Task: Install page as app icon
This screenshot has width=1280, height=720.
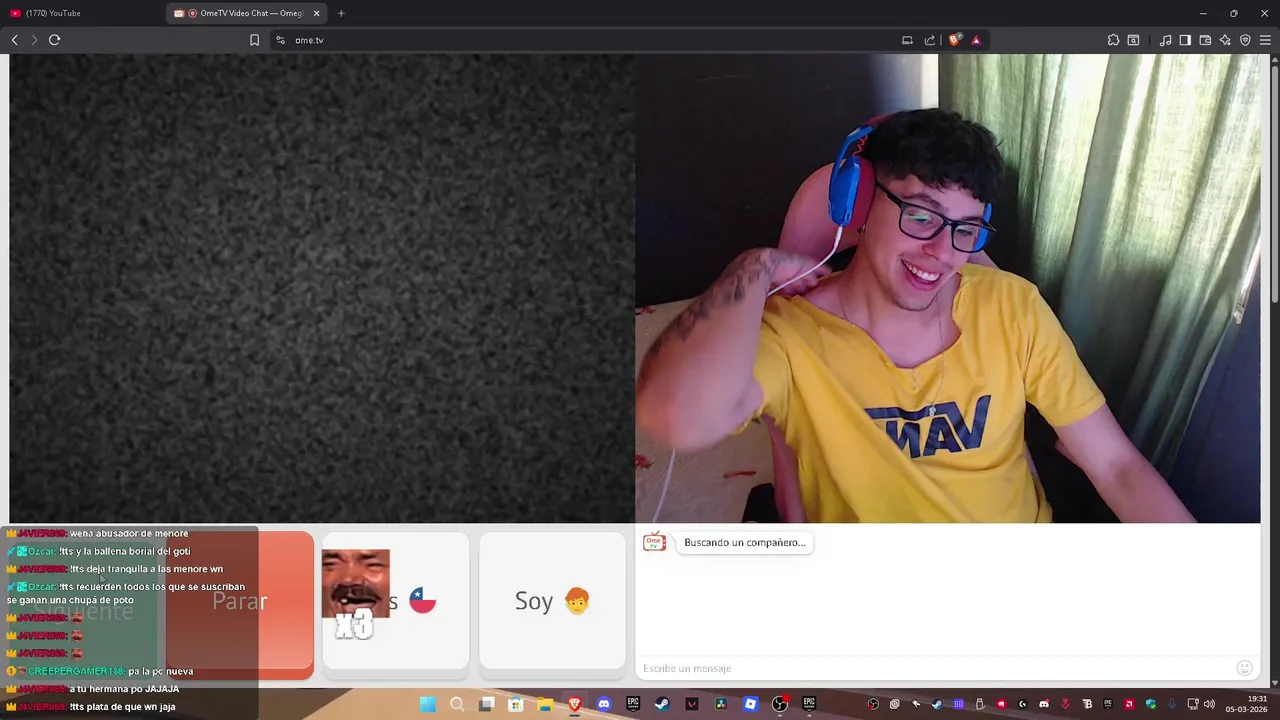Action: [907, 40]
